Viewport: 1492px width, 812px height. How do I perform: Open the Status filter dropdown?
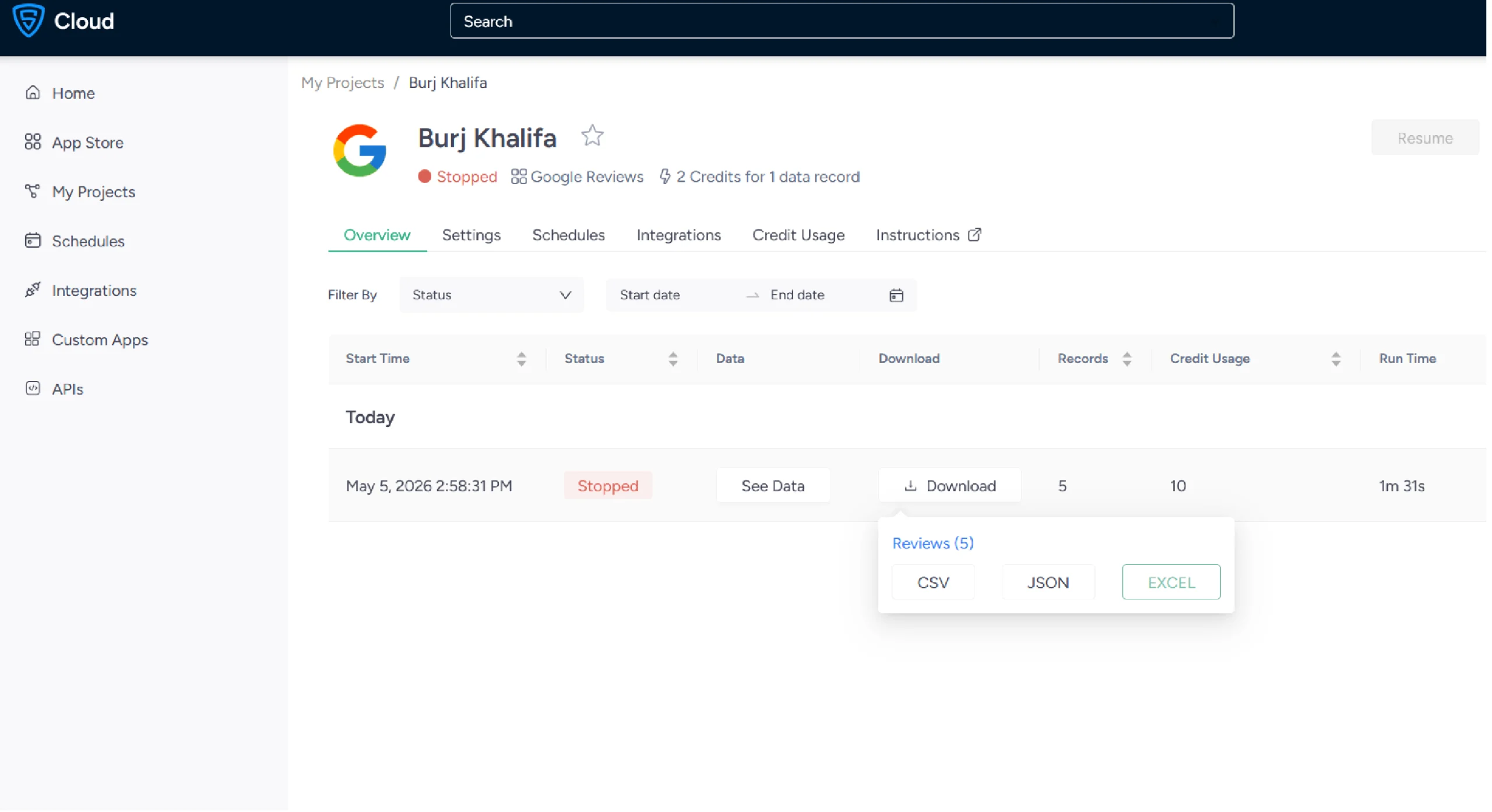491,295
